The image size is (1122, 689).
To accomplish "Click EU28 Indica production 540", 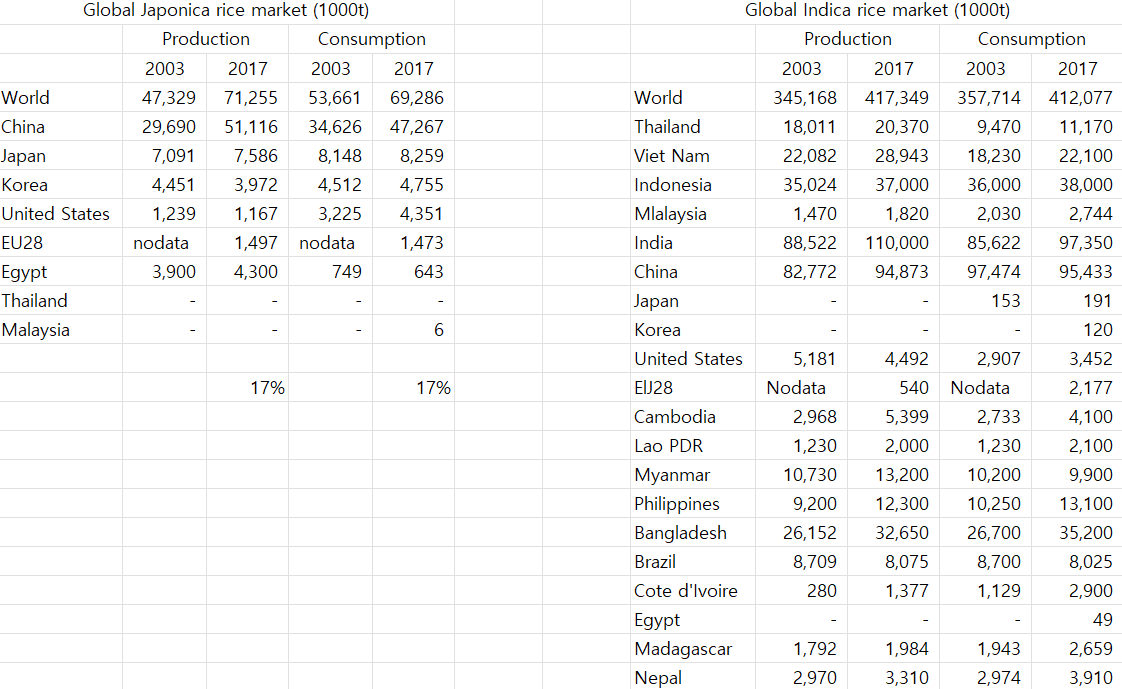I will [914, 388].
